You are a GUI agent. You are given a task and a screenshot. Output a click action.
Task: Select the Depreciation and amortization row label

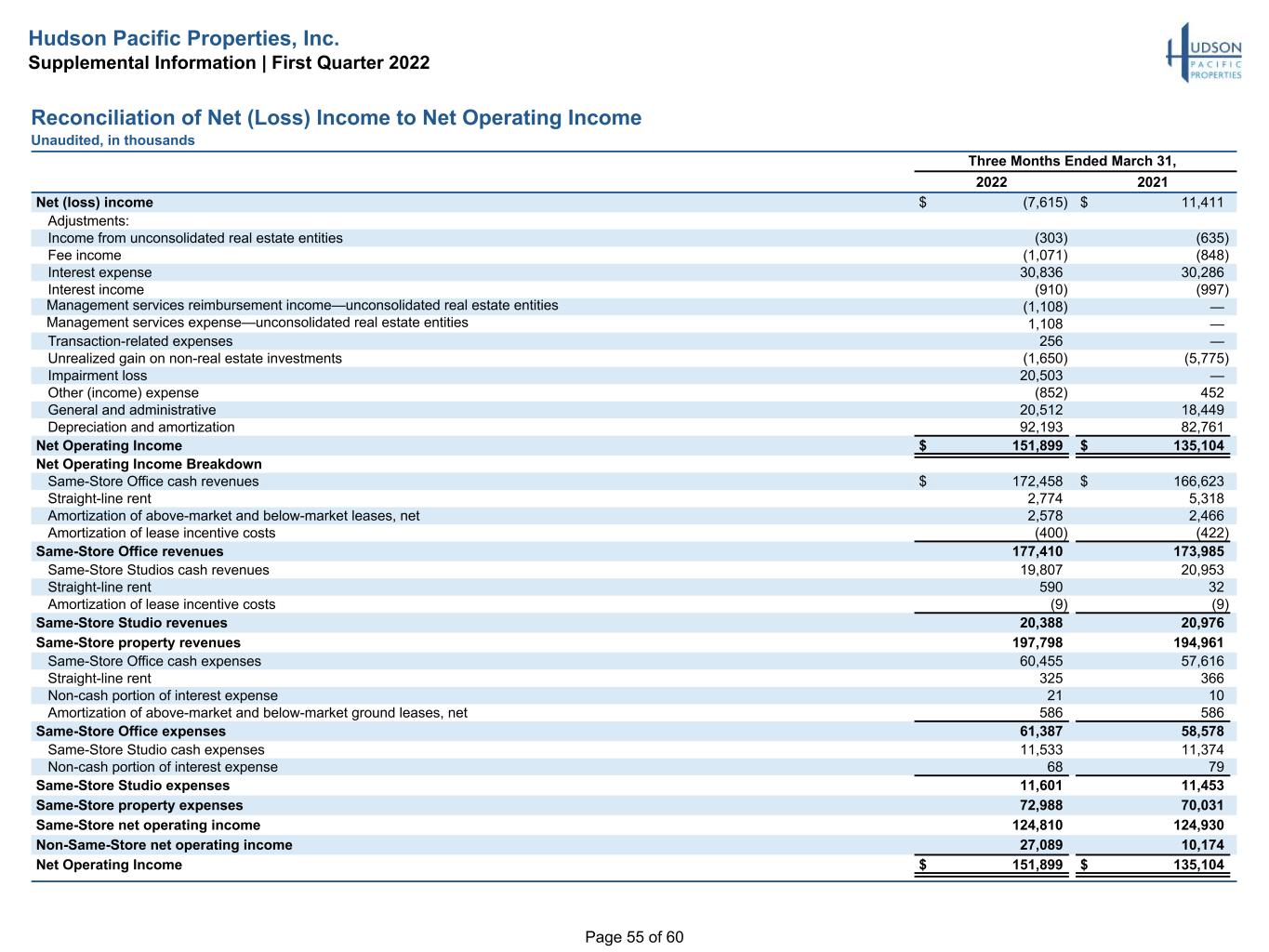141,428
